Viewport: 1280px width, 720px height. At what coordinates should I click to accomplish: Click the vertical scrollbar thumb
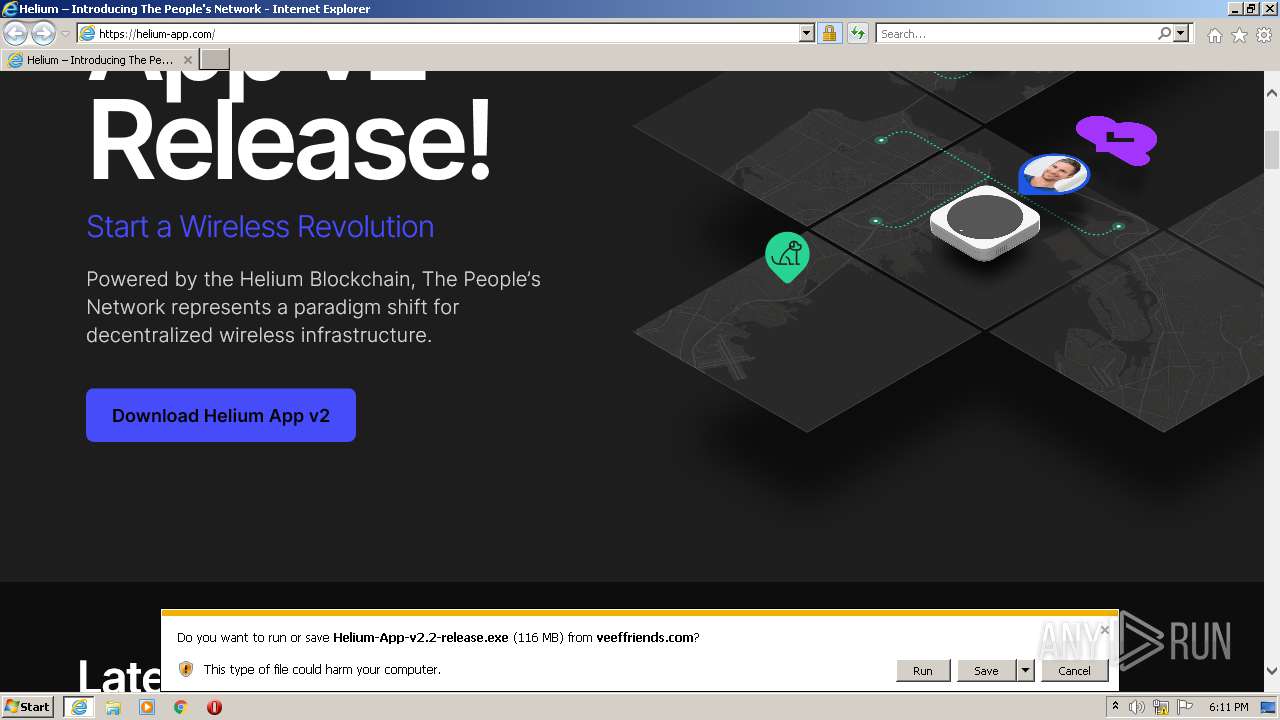tap(1272, 149)
